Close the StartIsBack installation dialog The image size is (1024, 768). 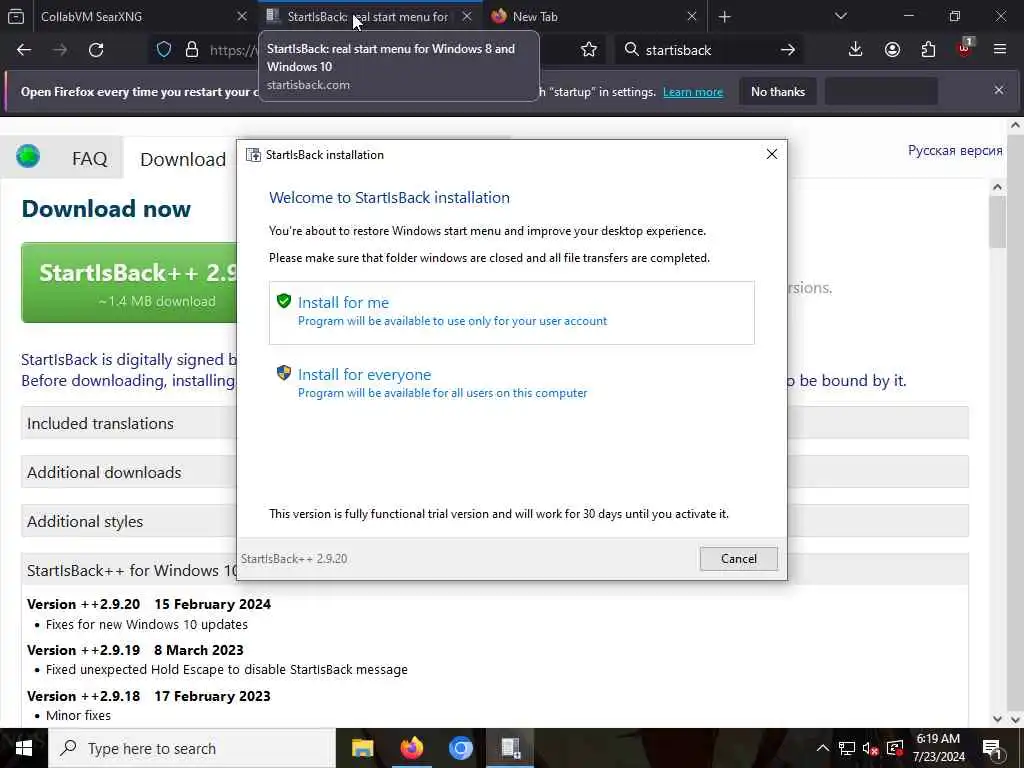click(771, 154)
